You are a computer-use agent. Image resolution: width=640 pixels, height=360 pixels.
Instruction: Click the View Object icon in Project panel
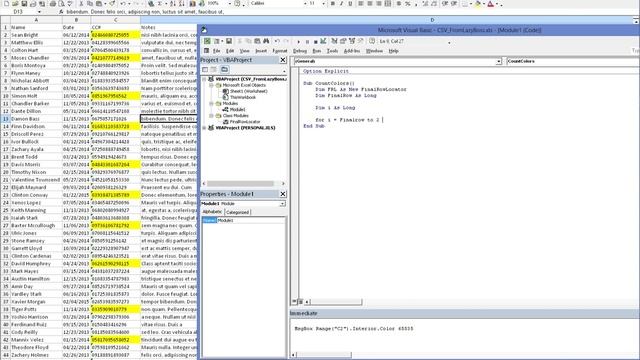[x=214, y=69]
